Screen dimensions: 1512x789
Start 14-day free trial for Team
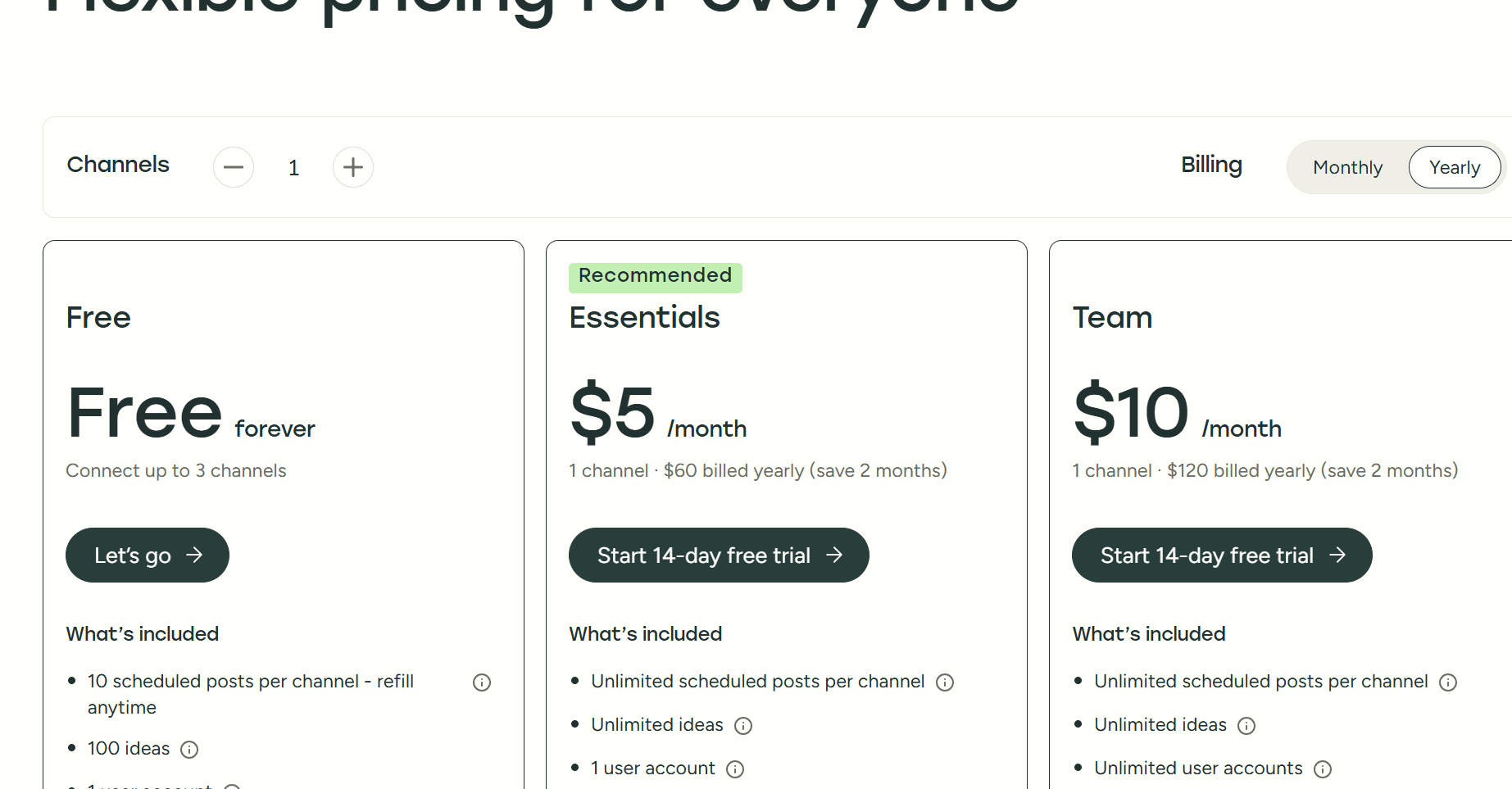[1222, 555]
